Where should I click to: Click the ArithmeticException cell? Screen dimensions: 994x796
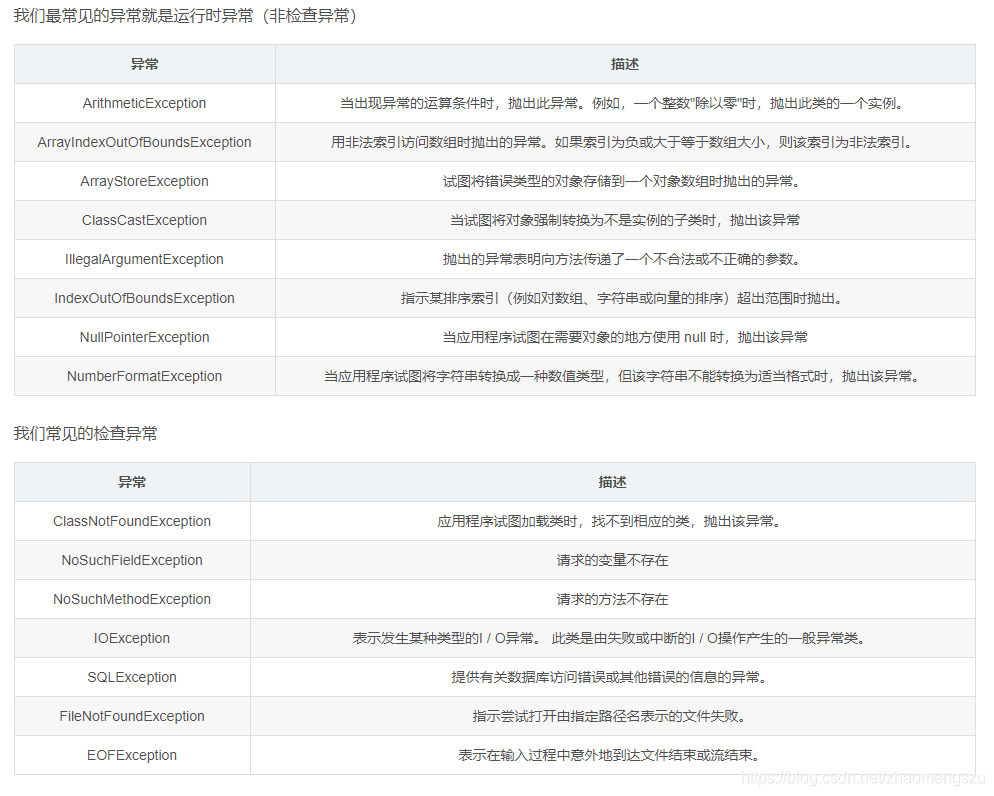tap(145, 103)
